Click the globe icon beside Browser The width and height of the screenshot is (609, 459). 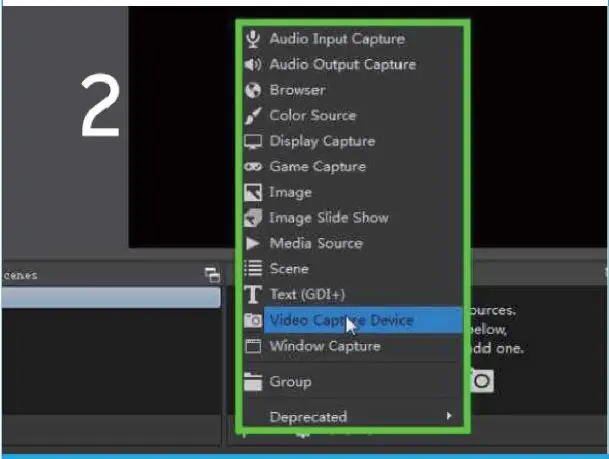click(x=253, y=90)
